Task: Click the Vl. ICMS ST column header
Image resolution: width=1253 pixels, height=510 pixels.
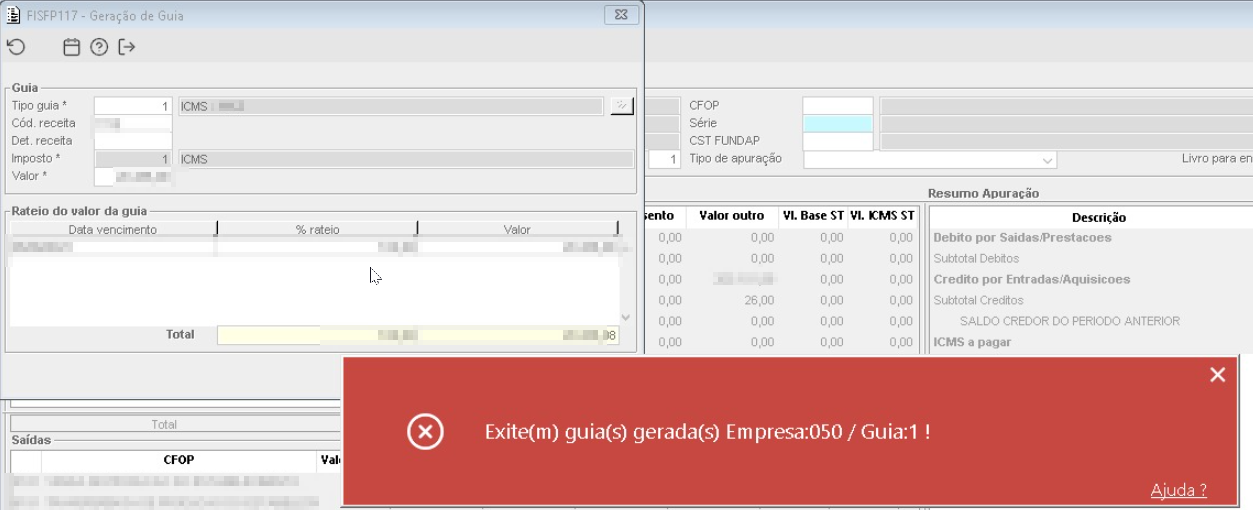Action: click(883, 216)
